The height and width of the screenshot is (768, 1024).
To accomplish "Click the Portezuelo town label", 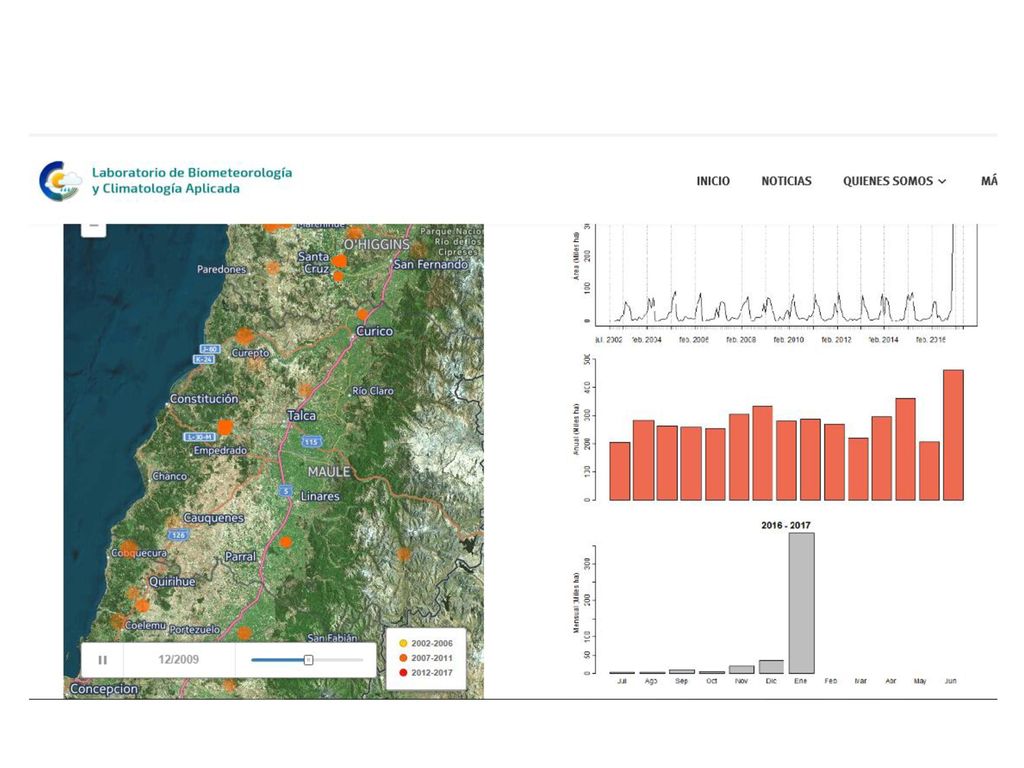I will [x=195, y=630].
